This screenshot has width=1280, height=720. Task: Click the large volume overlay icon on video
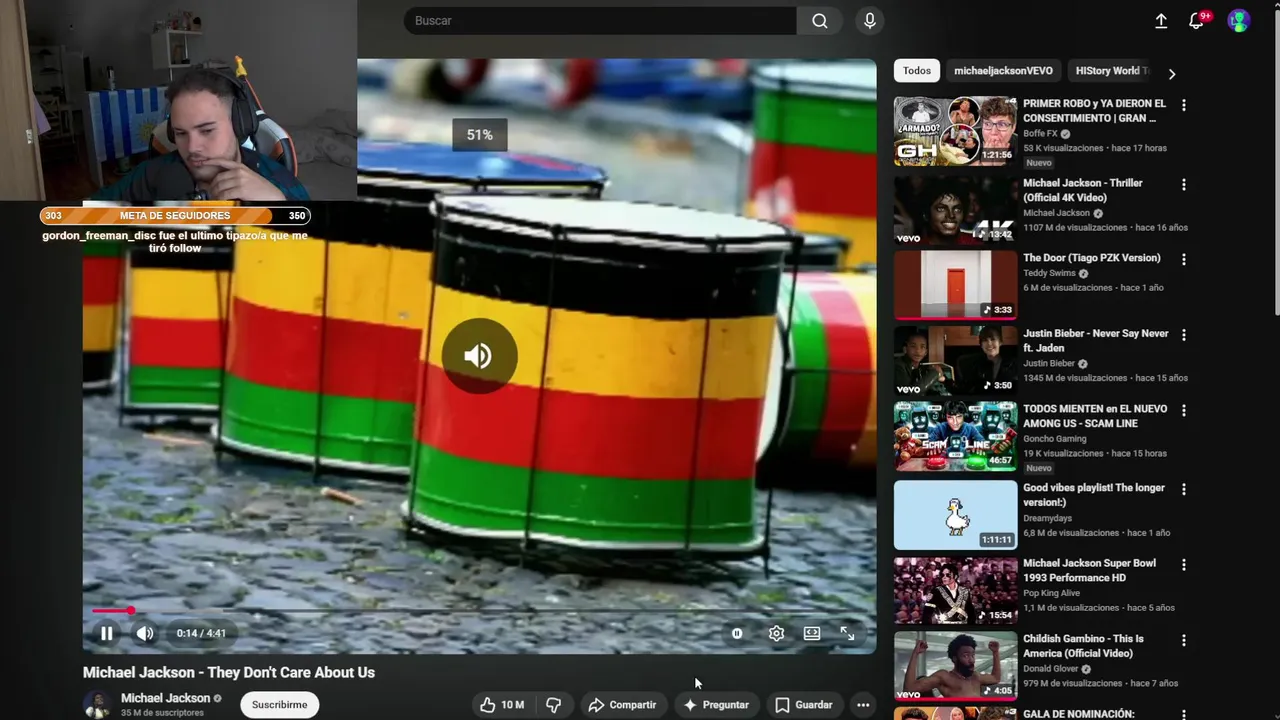479,356
